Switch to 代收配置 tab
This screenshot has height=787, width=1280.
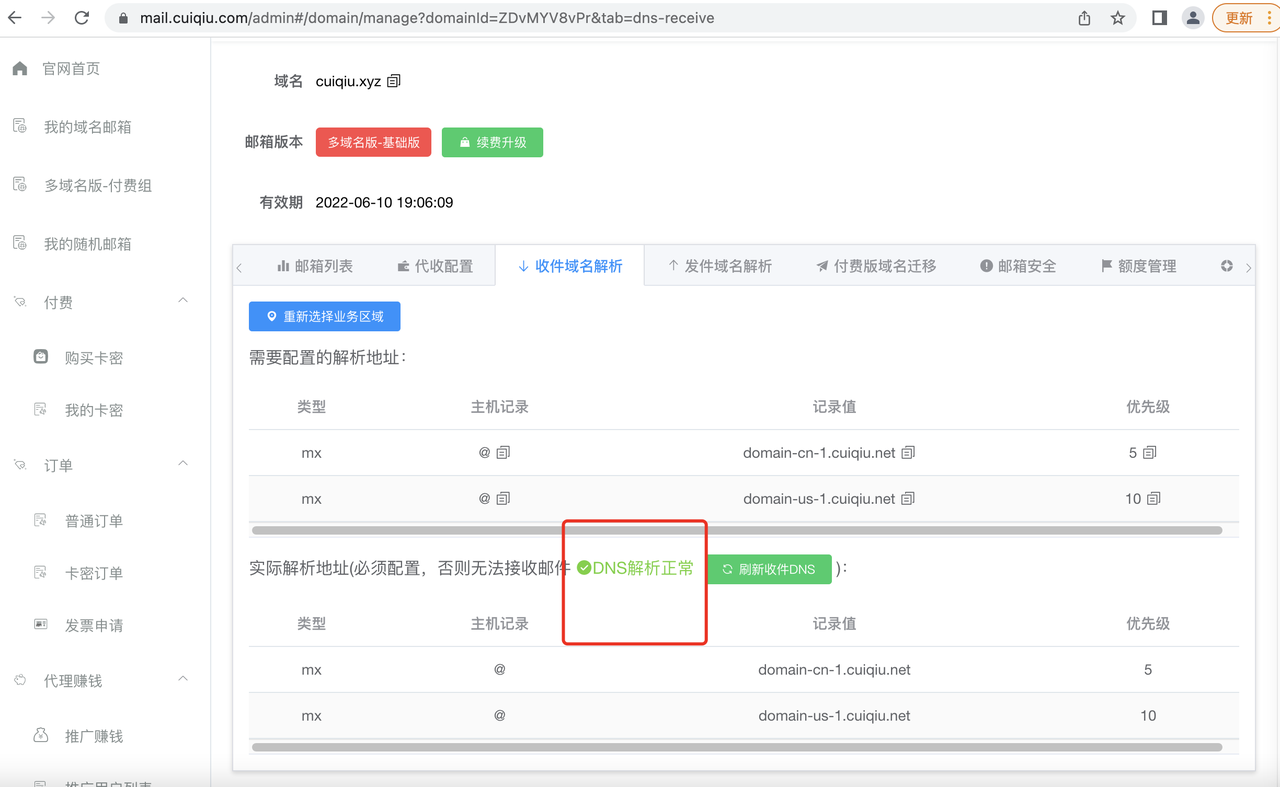point(434,266)
